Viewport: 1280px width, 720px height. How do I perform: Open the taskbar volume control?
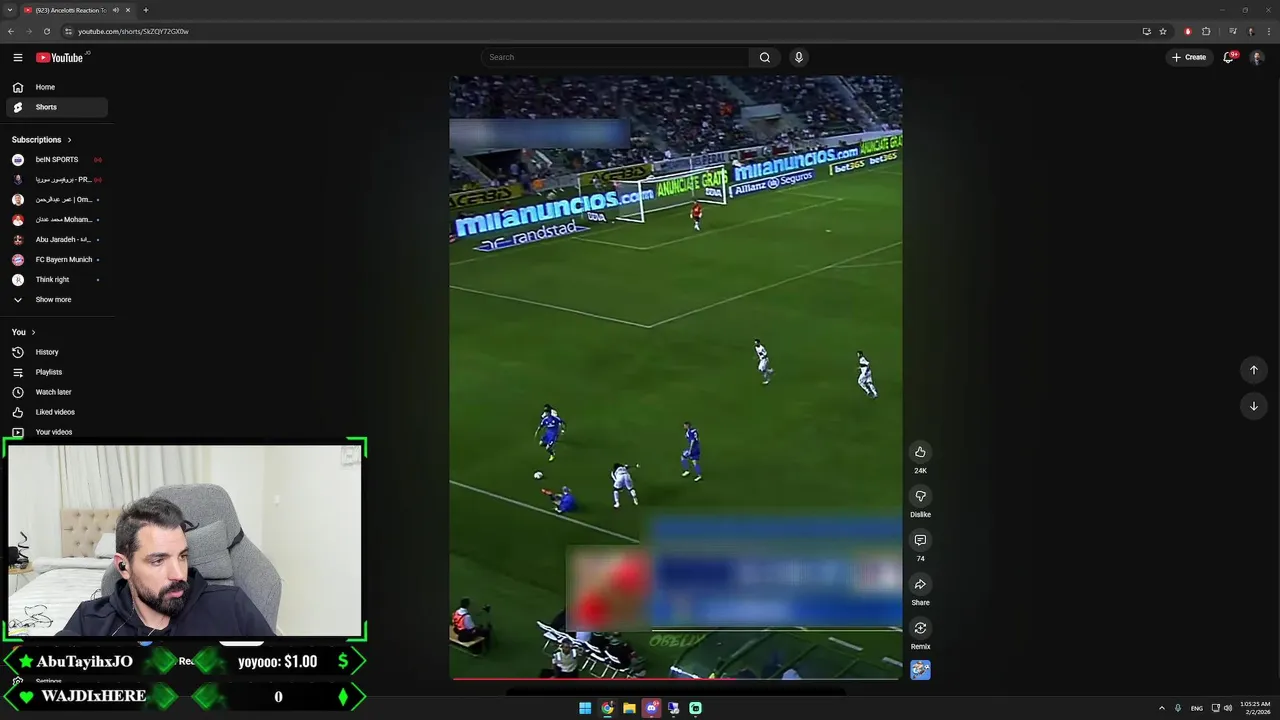coord(1228,708)
